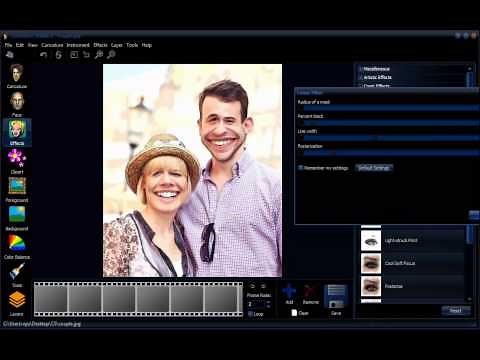This screenshot has width=480, height=360.
Task: Adjust the Line width slider
Action: [391, 138]
